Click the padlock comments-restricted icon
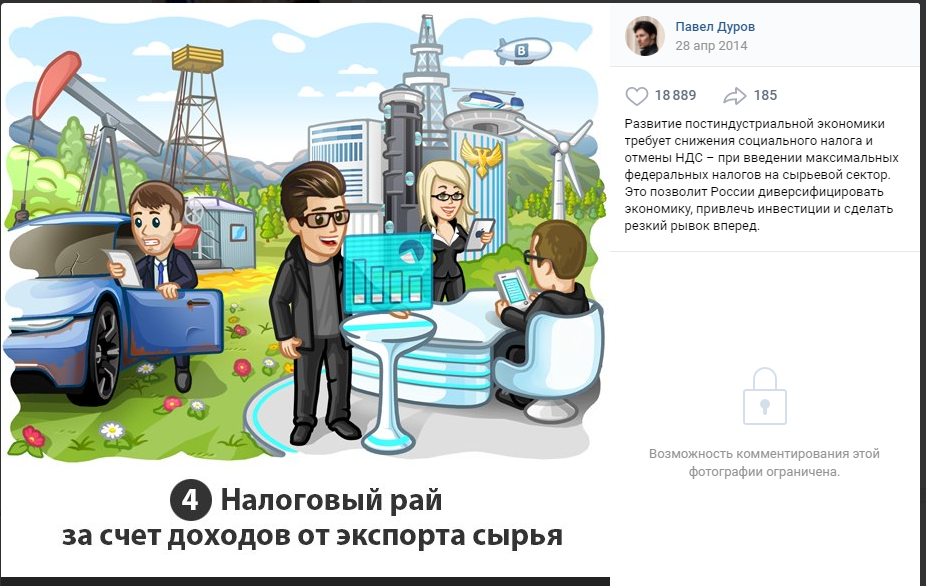Screen dimensions: 926x586 764,396
